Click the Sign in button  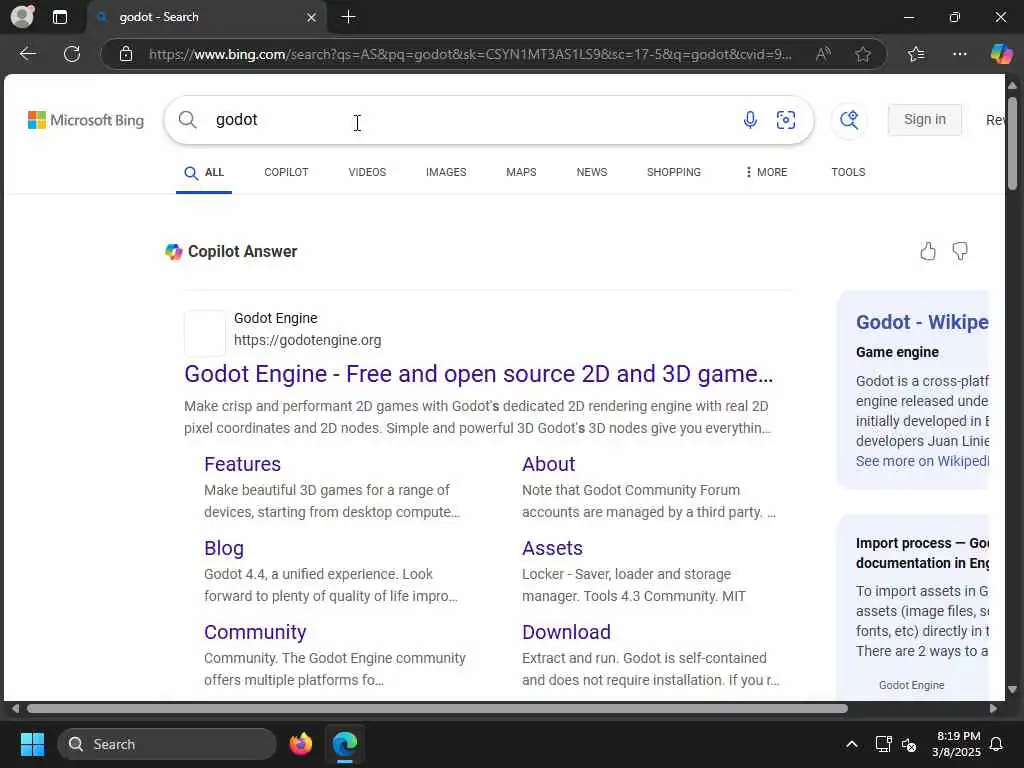coord(925,120)
